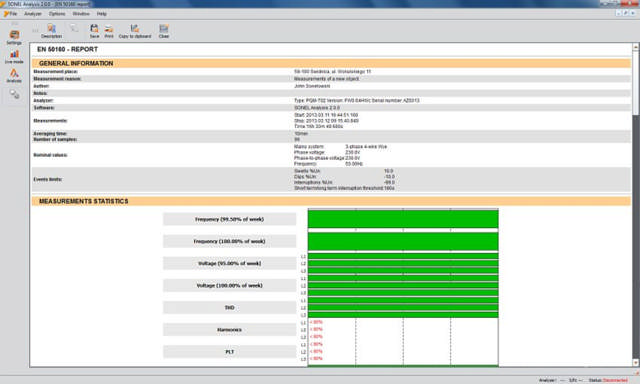Click the greyed toolbar icon beside Description

(x=74, y=28)
